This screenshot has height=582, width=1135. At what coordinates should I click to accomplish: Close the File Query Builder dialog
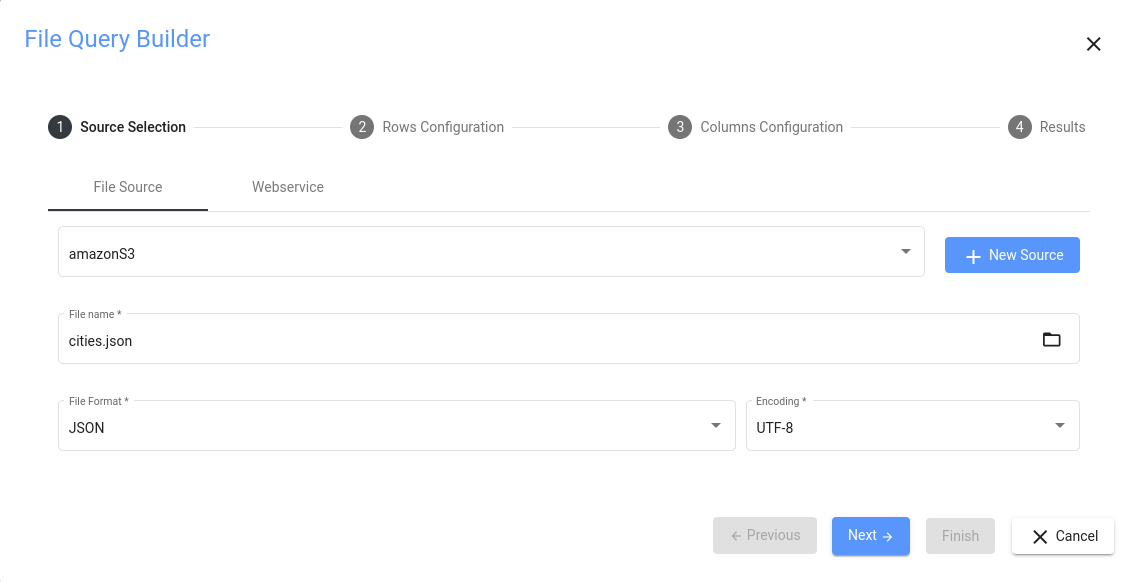tap(1093, 44)
